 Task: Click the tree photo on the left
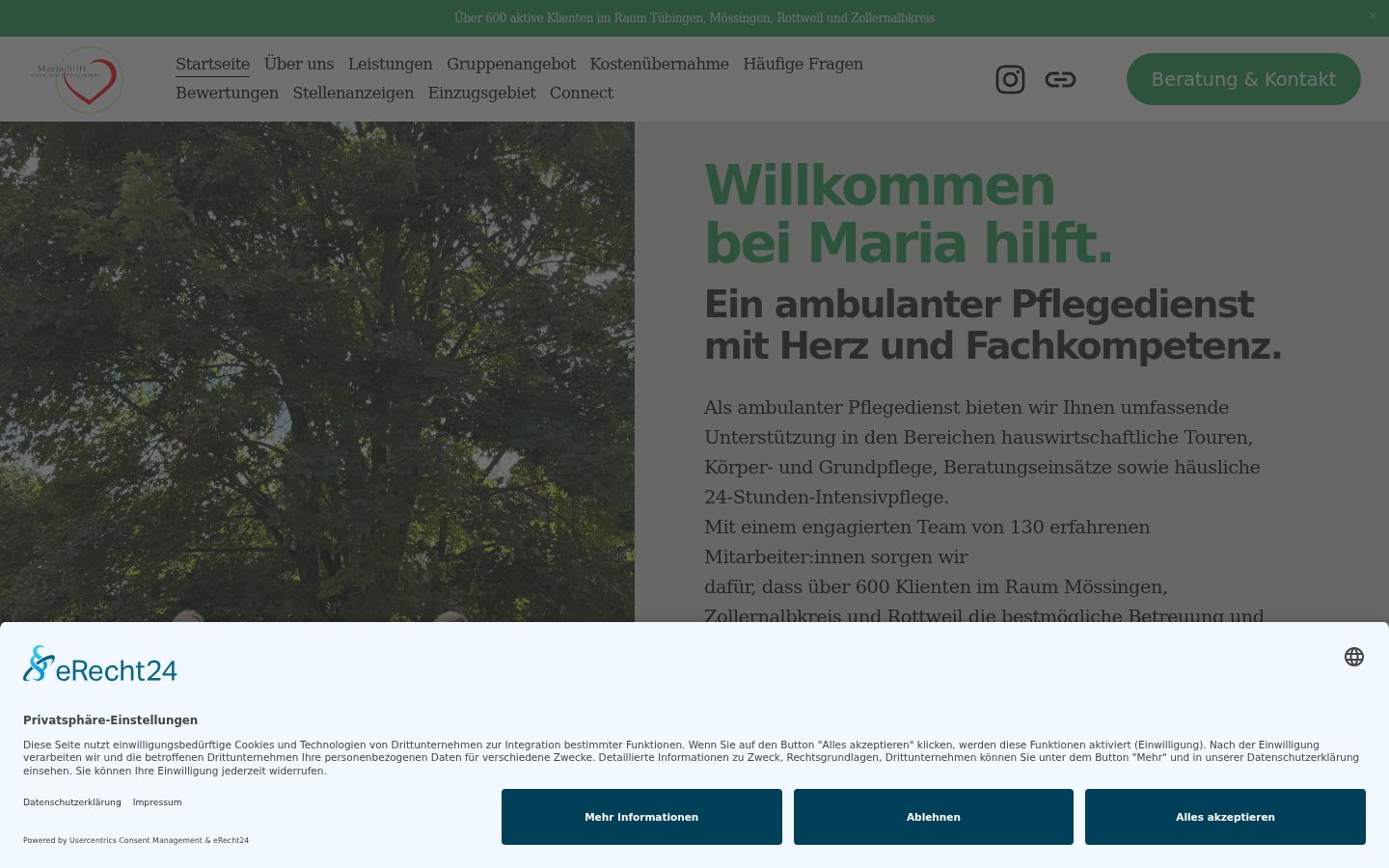point(317,371)
